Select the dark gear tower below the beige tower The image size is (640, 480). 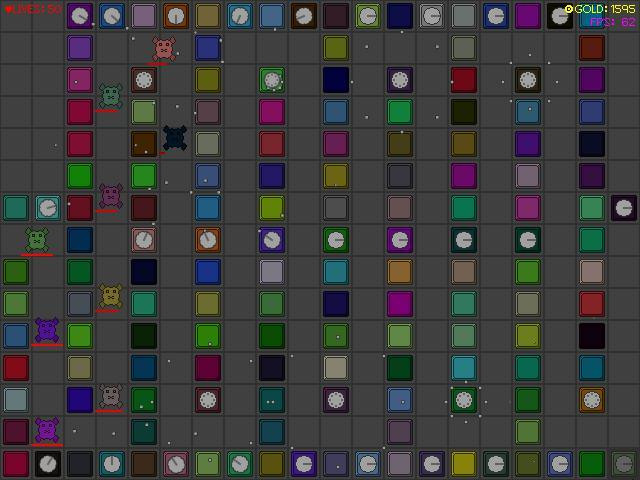(336, 400)
